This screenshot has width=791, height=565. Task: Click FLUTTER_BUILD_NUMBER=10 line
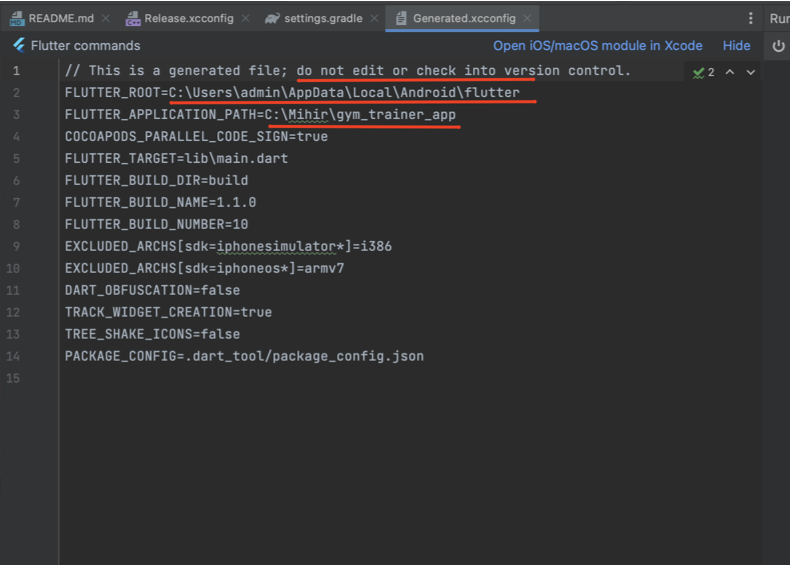(x=156, y=224)
